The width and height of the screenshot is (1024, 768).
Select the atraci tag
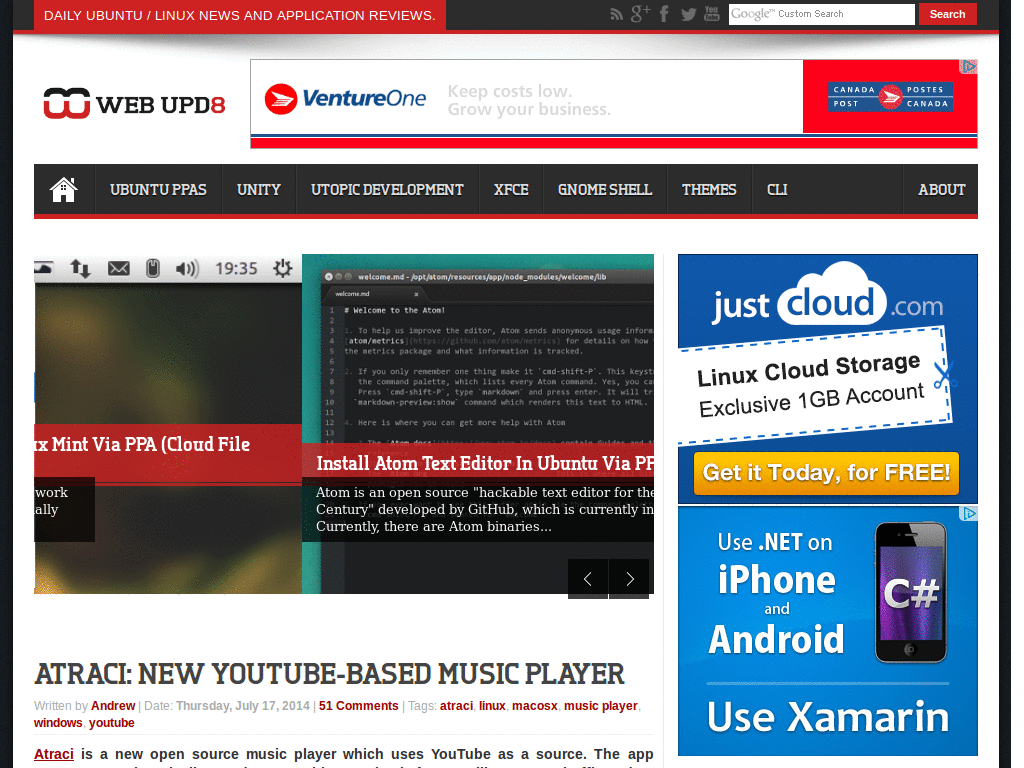(456, 706)
